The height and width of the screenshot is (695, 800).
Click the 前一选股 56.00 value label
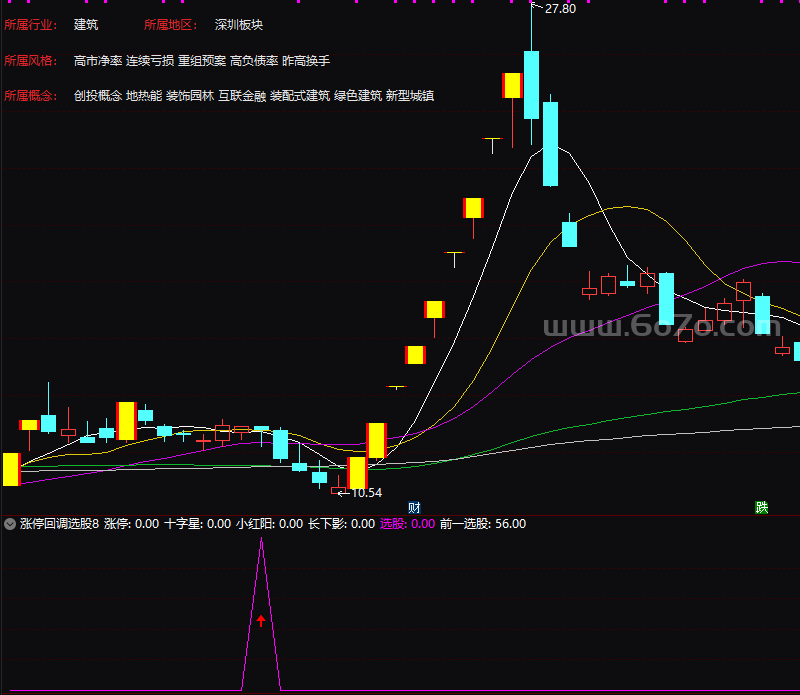482,523
